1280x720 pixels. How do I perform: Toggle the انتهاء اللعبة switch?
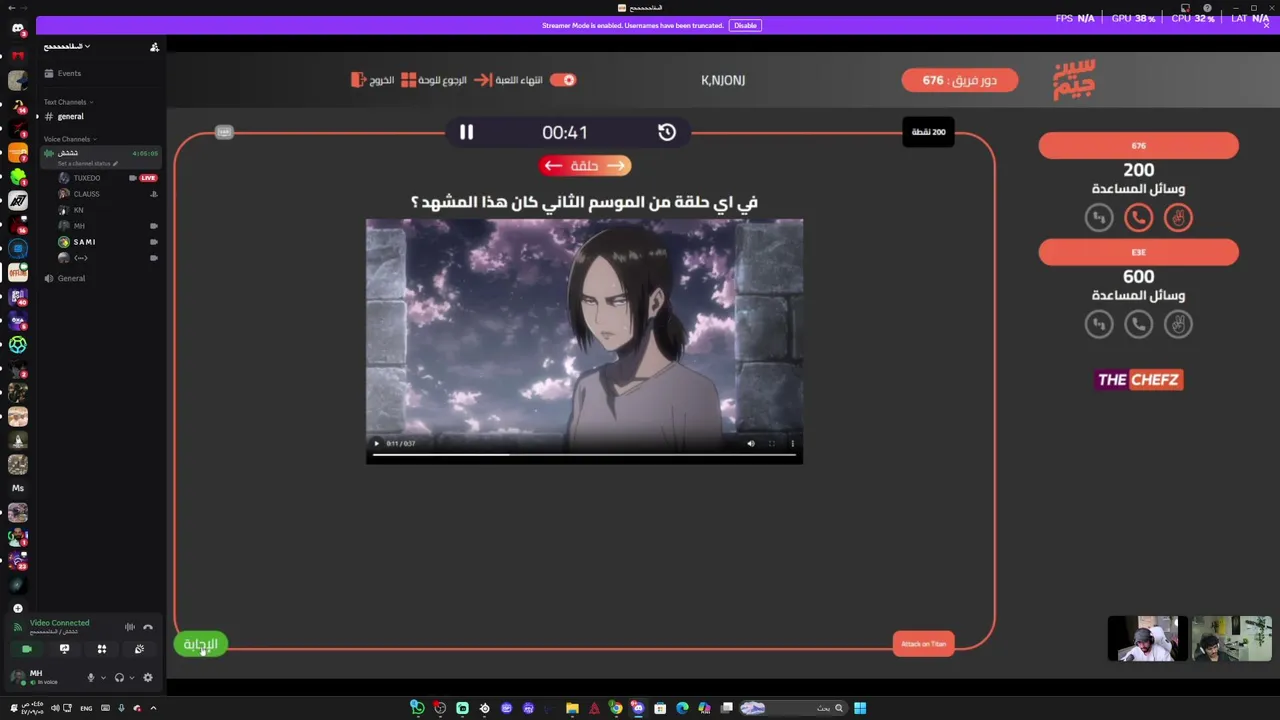click(563, 80)
